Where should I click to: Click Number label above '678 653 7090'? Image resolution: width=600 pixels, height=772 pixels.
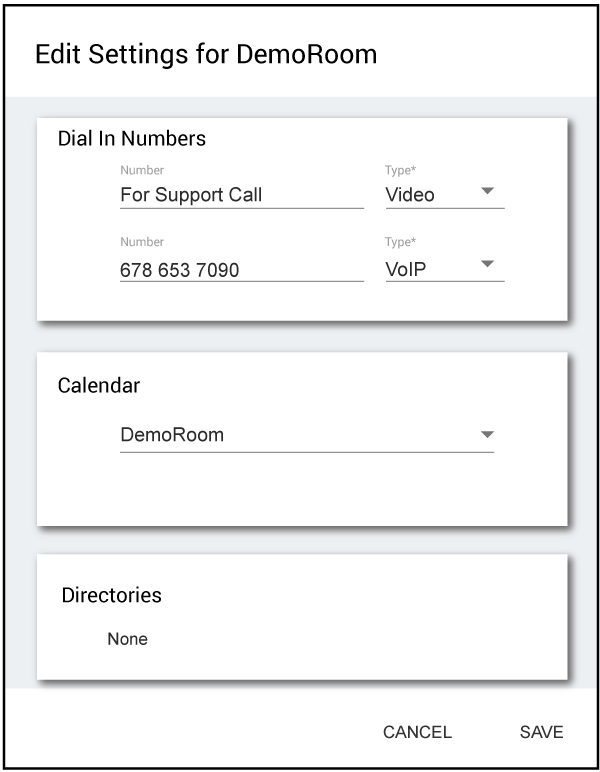[141, 243]
